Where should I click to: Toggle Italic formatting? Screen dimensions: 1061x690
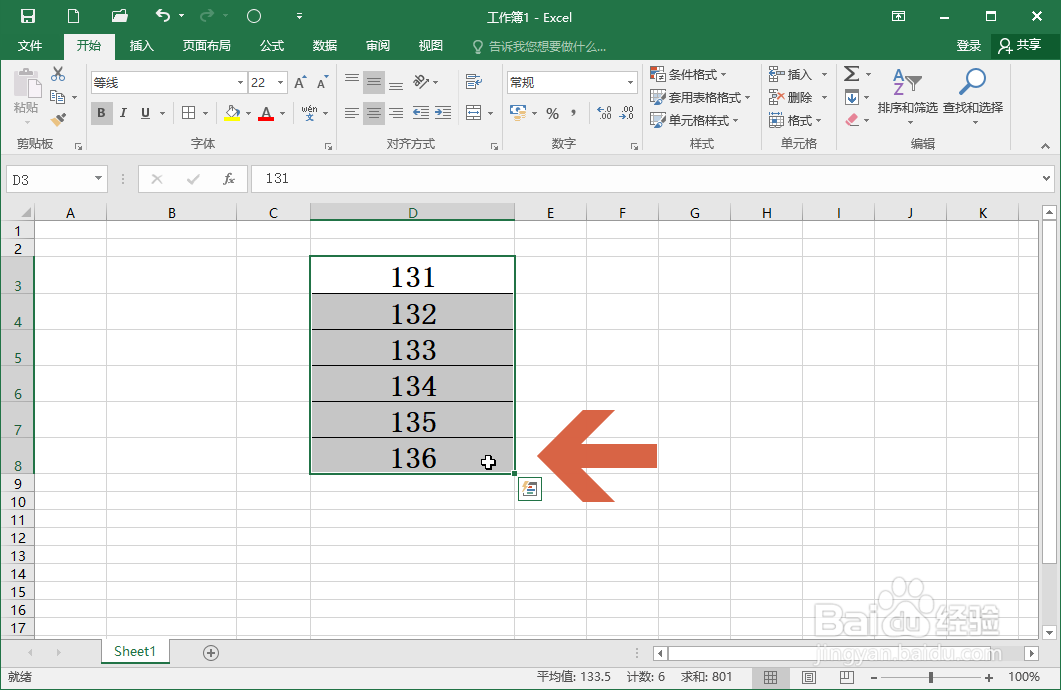pos(123,113)
